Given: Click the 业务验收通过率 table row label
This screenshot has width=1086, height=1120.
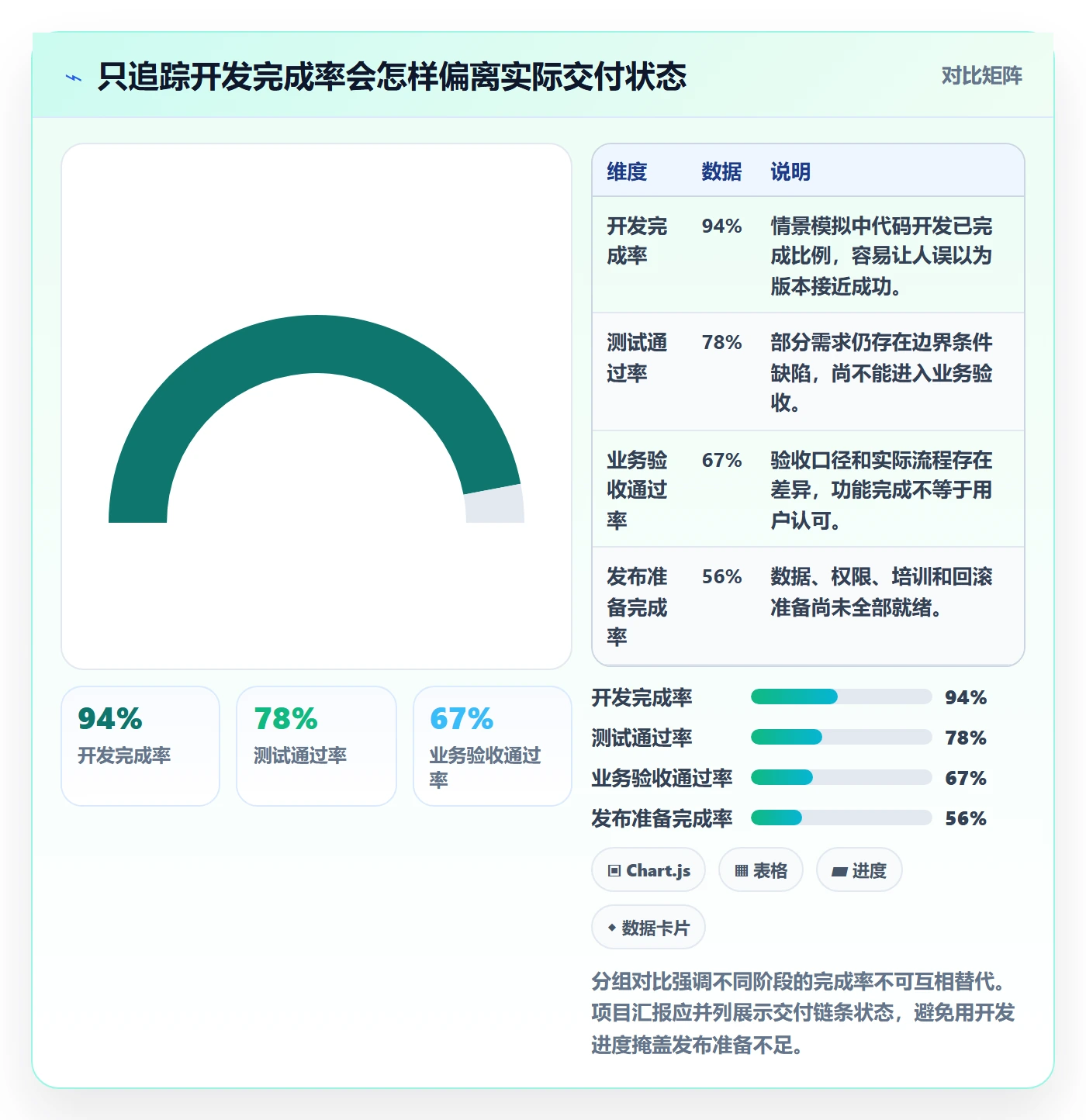Looking at the screenshot, I should (x=637, y=490).
